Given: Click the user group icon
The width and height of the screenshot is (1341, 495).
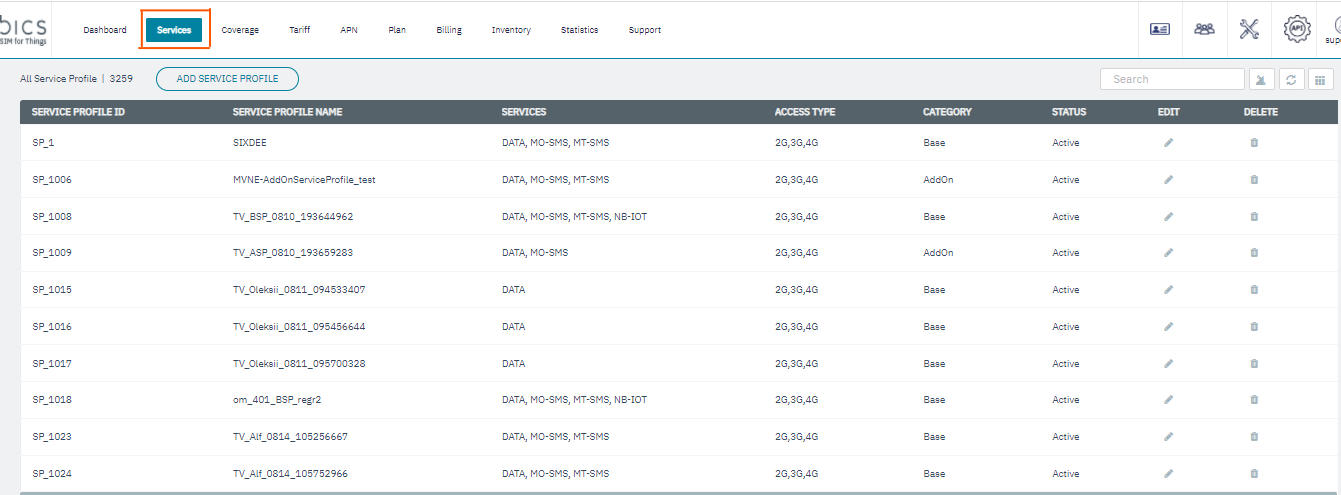Looking at the screenshot, I should (x=1204, y=29).
